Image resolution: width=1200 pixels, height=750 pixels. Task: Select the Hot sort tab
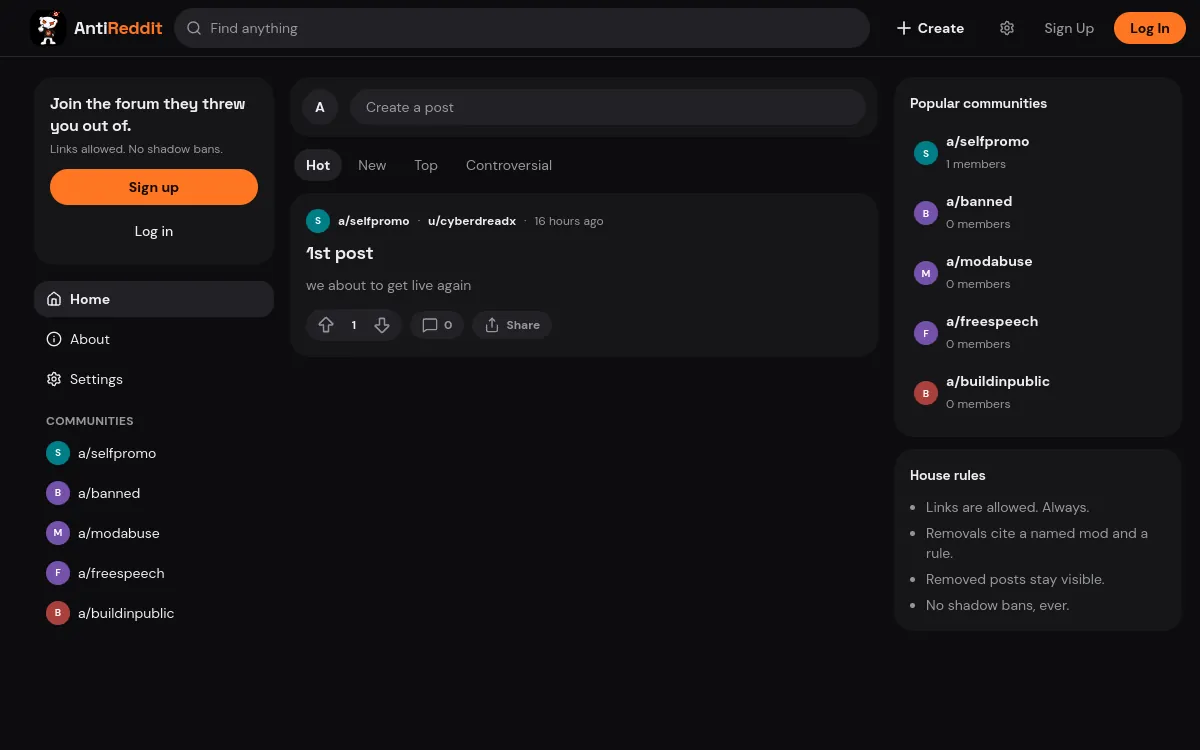(318, 165)
